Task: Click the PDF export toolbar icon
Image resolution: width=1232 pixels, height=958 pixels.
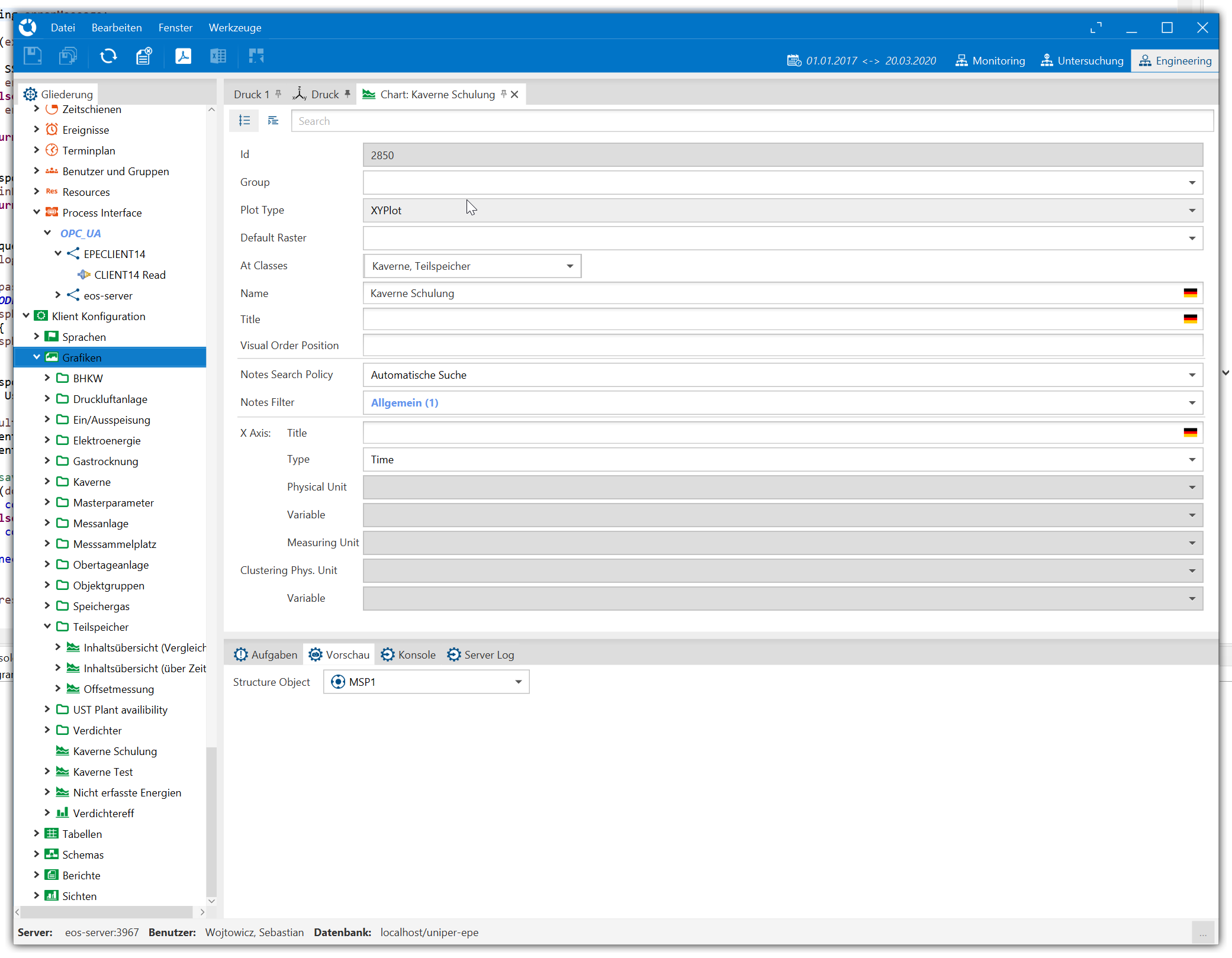Action: [183, 57]
